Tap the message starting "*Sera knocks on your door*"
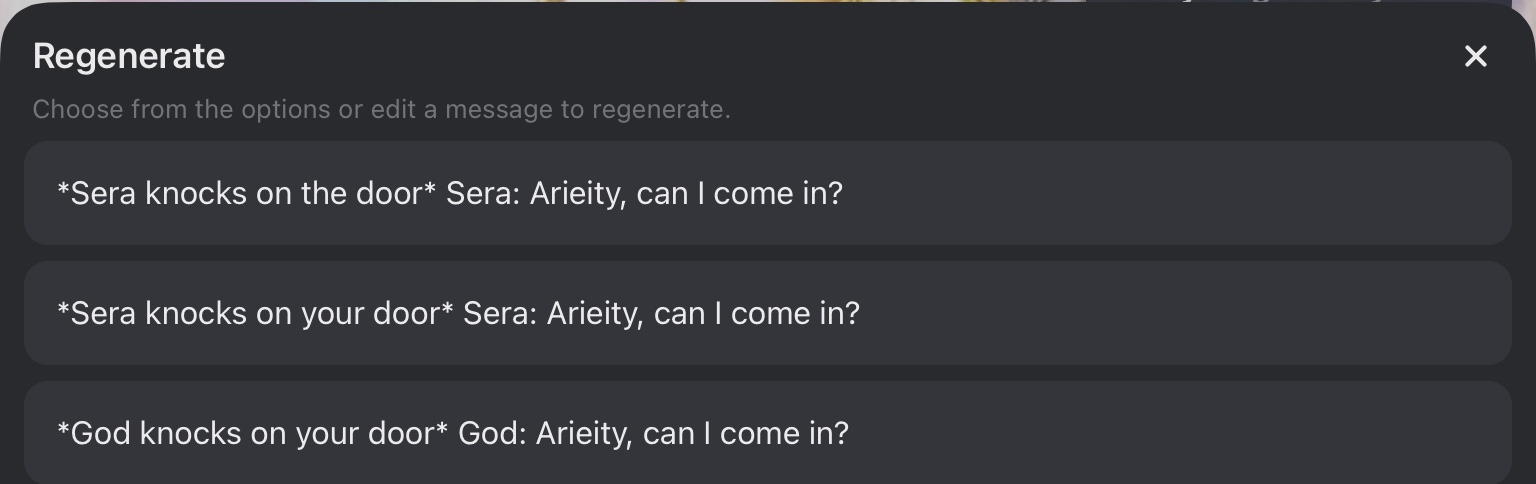This screenshot has height=484, width=1536. coord(248,313)
